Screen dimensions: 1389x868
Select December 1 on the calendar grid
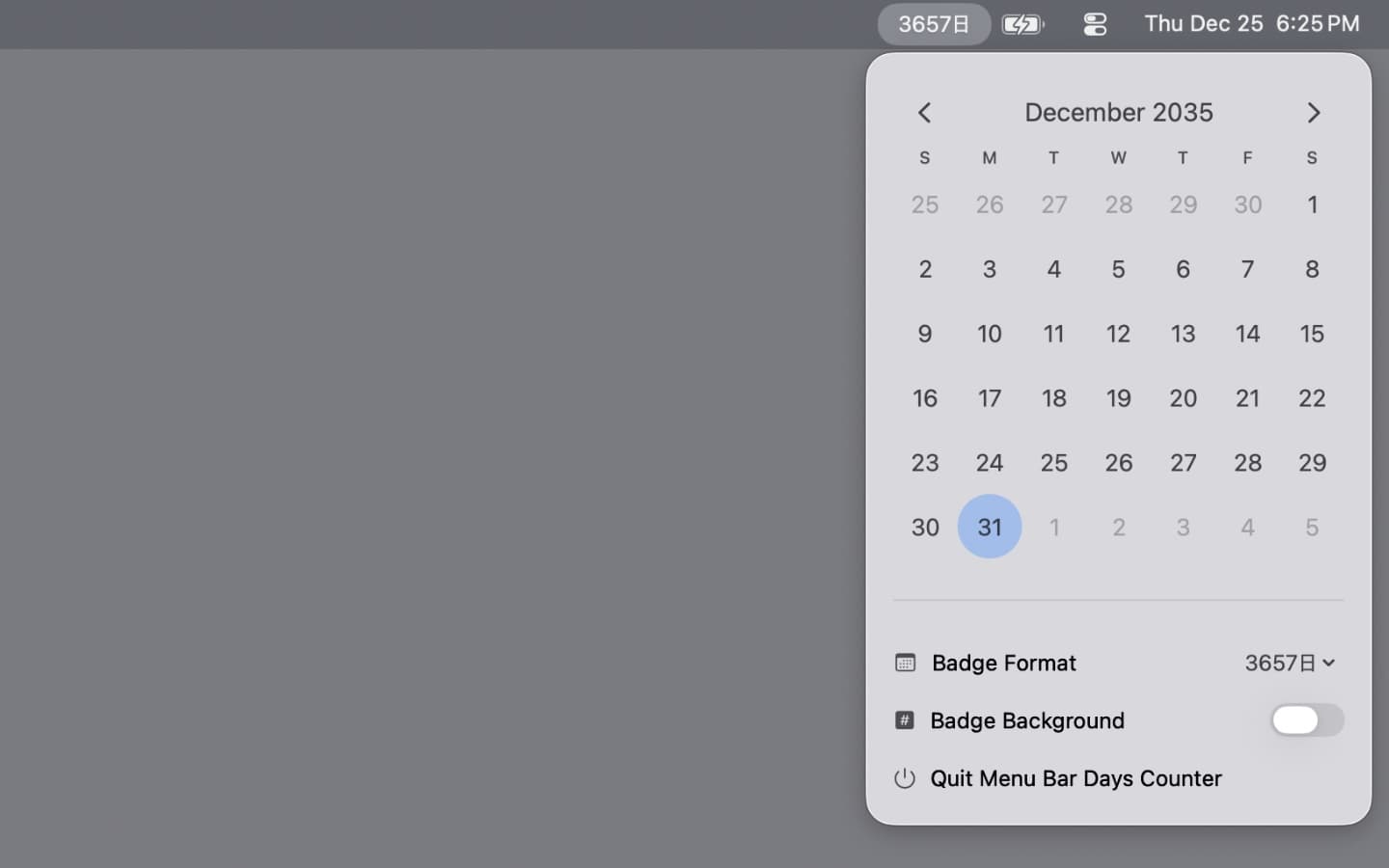tap(1312, 204)
